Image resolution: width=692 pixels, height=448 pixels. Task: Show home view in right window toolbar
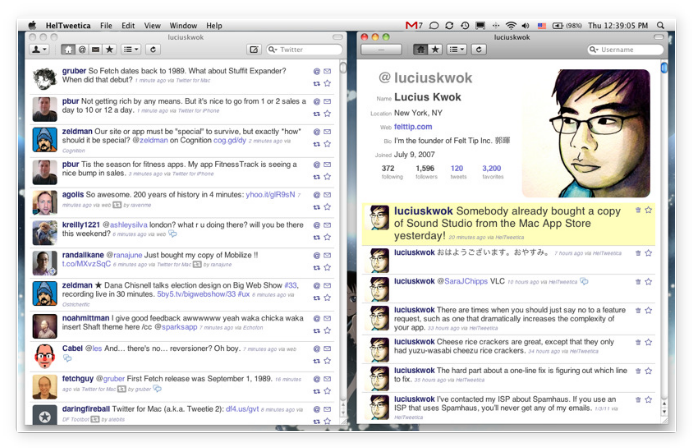click(420, 49)
